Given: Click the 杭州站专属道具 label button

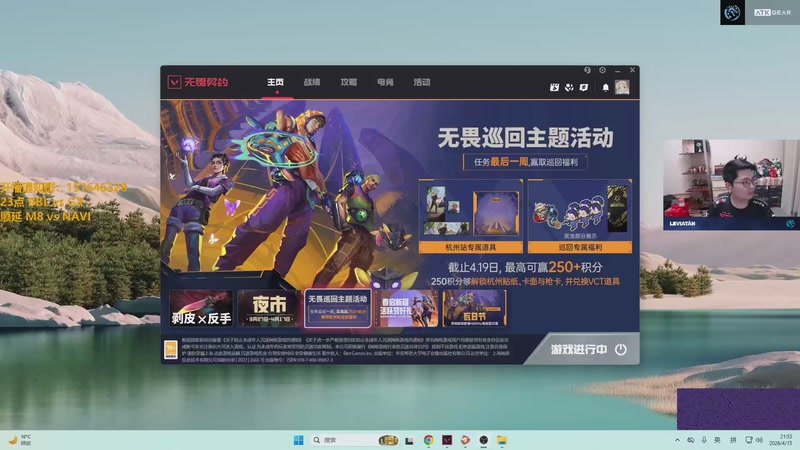Looking at the screenshot, I should point(470,247).
